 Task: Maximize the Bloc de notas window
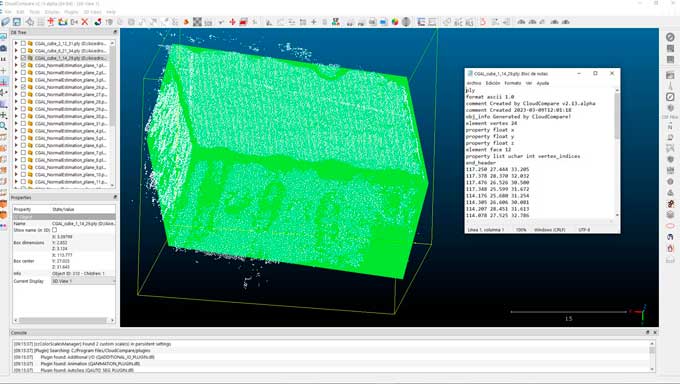pos(595,73)
